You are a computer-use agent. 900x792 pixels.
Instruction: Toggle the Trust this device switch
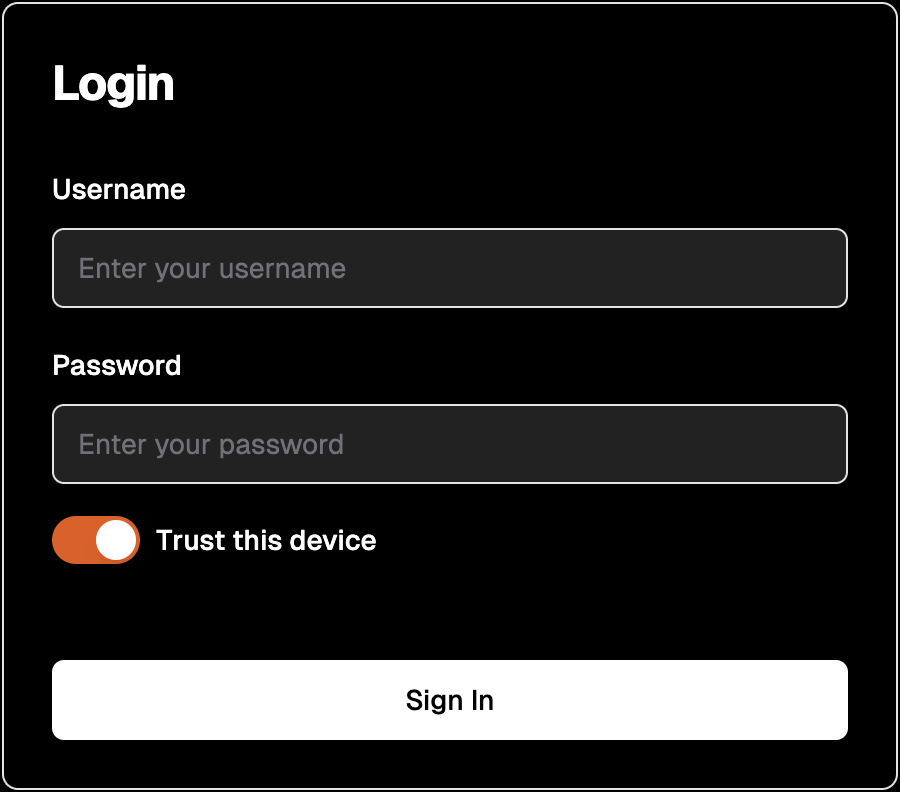click(x=96, y=540)
